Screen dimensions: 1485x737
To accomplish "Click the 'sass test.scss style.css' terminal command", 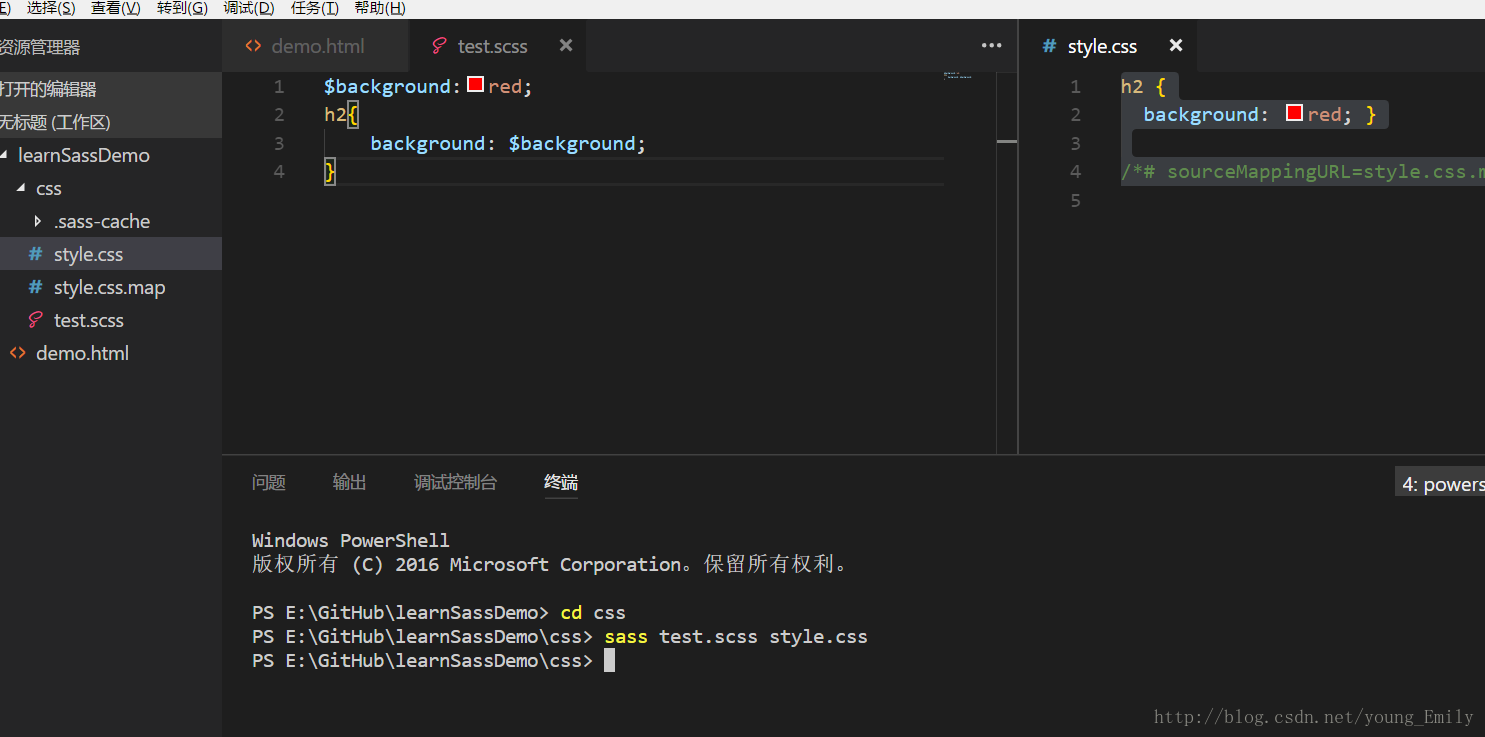I will tap(736, 636).
